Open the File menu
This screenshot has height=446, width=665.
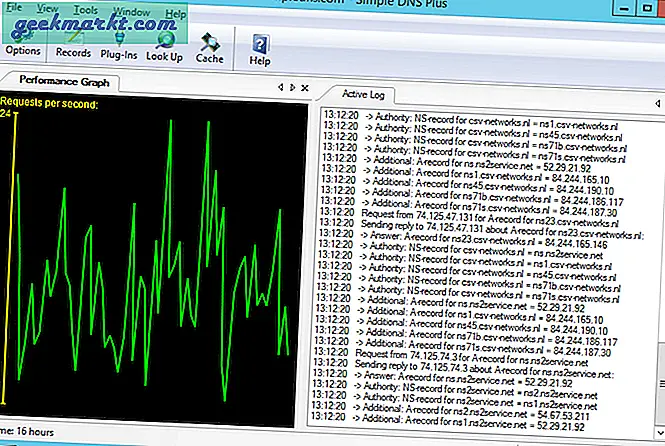(14, 7)
